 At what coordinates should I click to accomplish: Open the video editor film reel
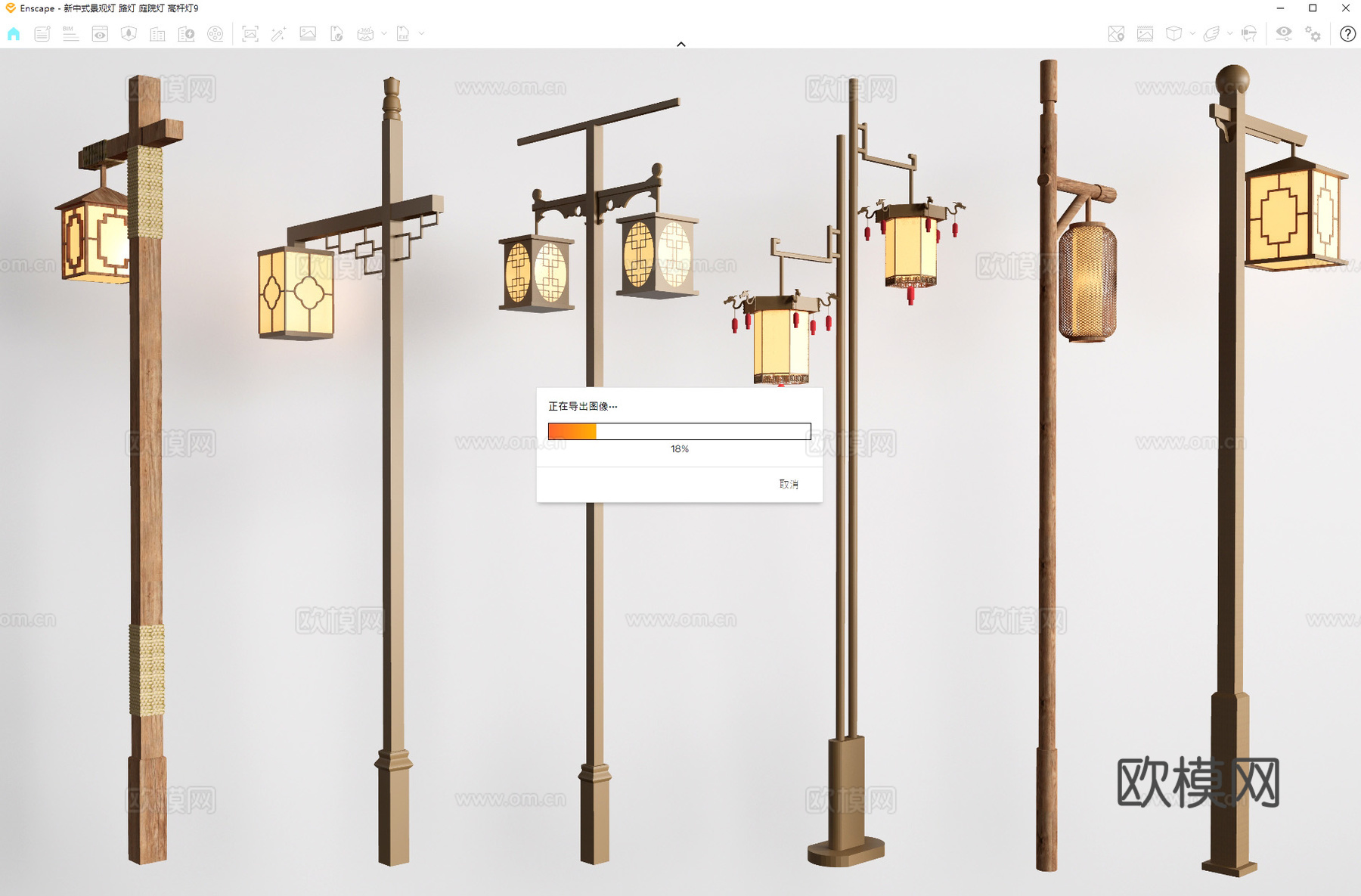click(215, 34)
